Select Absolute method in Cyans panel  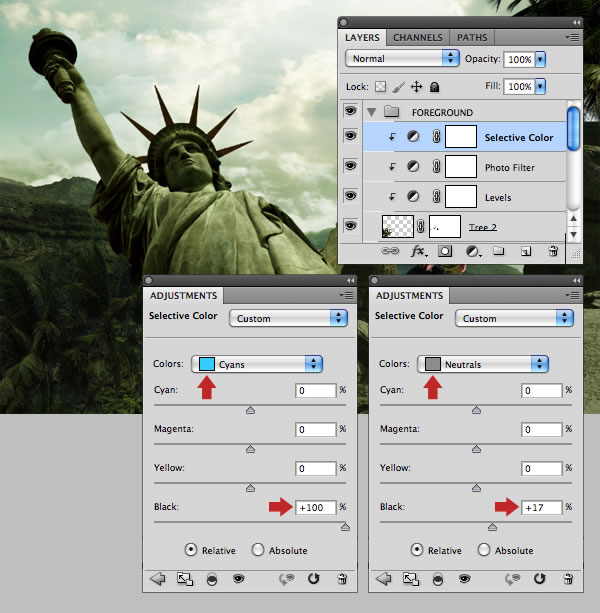(x=258, y=550)
